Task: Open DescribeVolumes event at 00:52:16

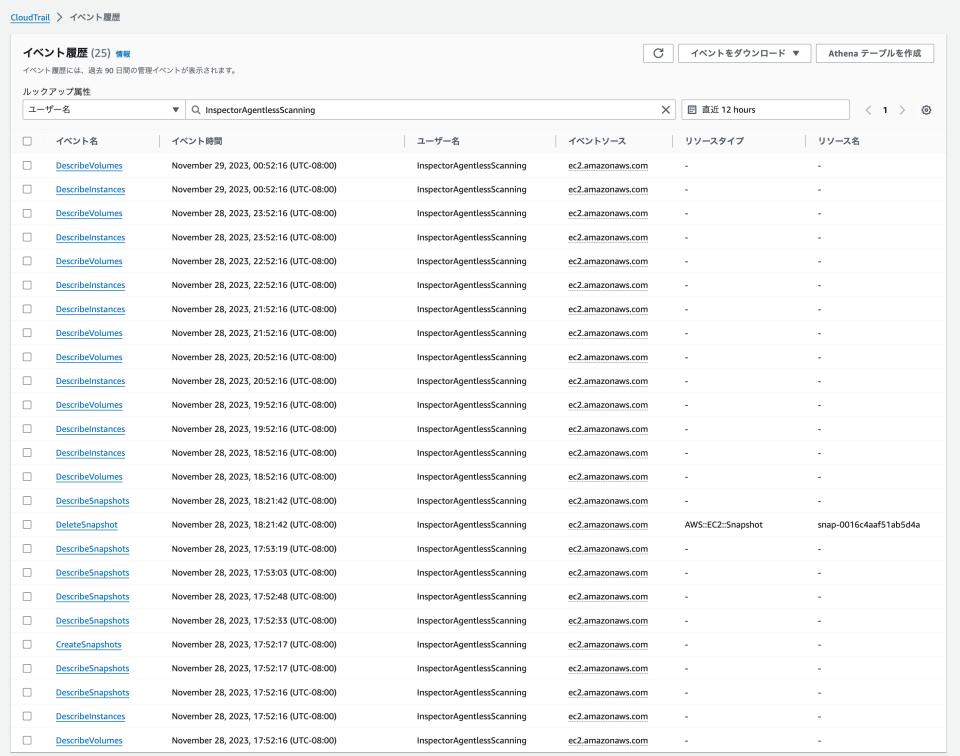Action: click(89, 165)
